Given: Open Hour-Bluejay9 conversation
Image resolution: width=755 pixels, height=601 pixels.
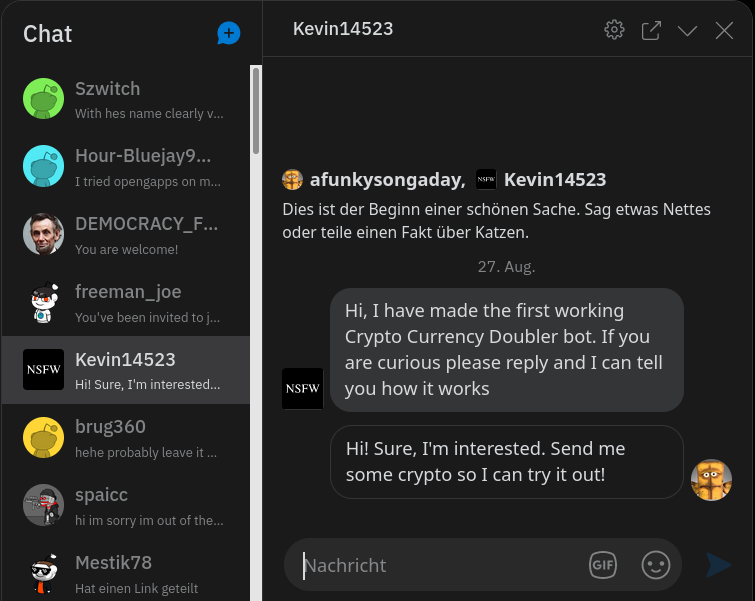Looking at the screenshot, I should click(126, 167).
